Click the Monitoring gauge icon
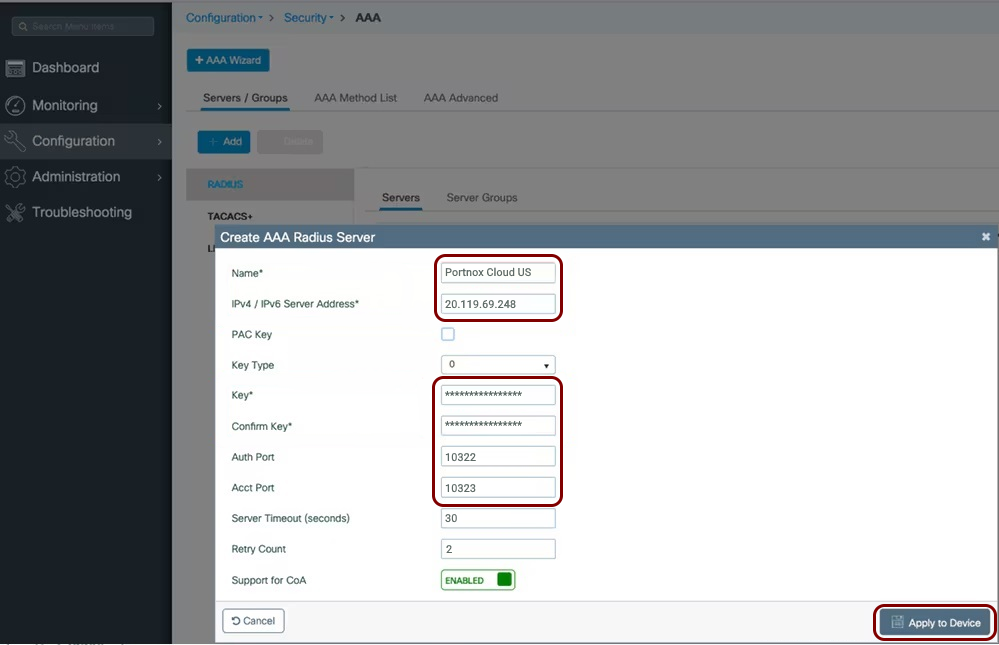 click(15, 105)
